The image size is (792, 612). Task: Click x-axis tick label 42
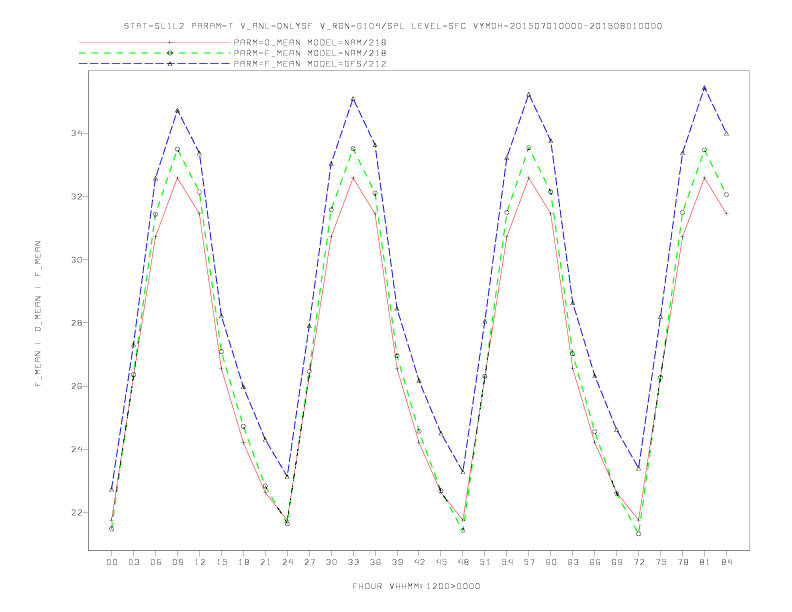419,562
